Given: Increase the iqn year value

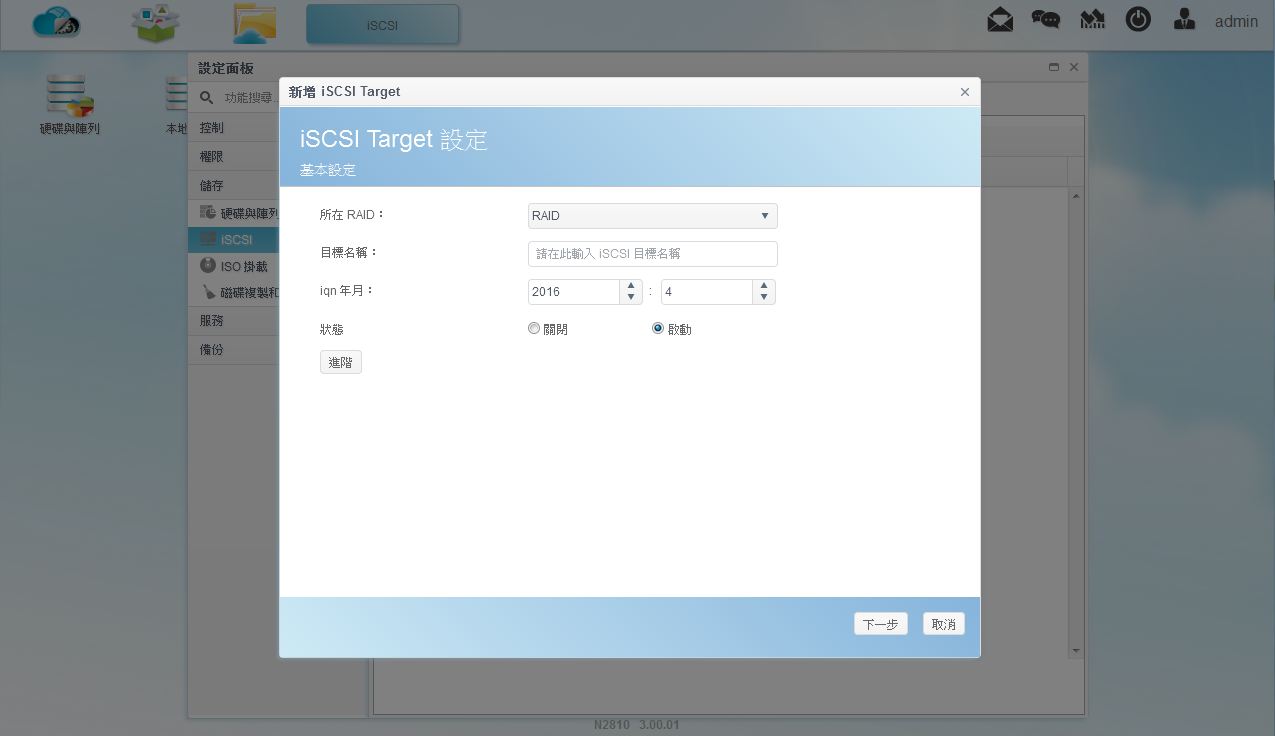Looking at the screenshot, I should click(x=631, y=286).
